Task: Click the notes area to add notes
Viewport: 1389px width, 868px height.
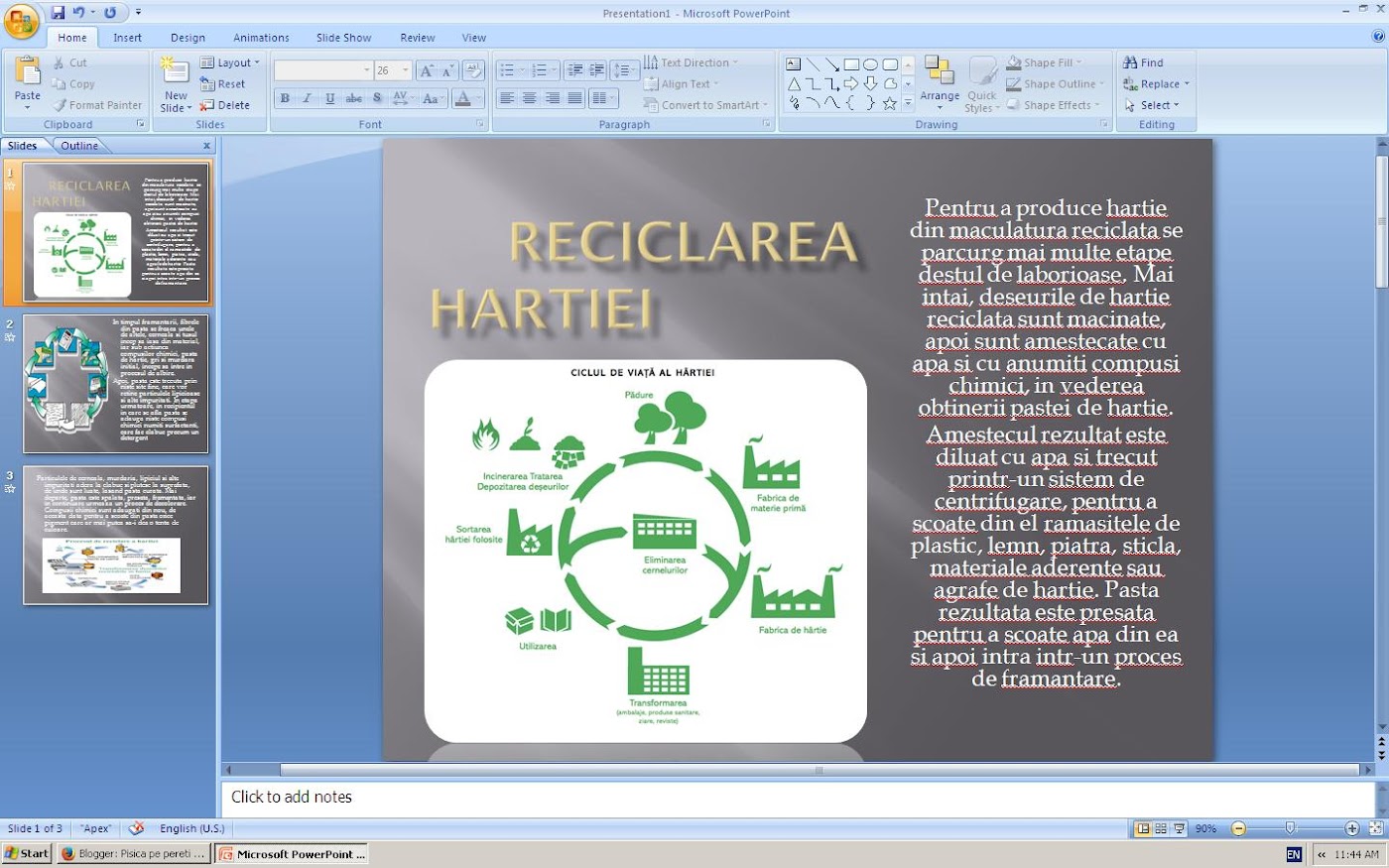Action: (x=796, y=798)
